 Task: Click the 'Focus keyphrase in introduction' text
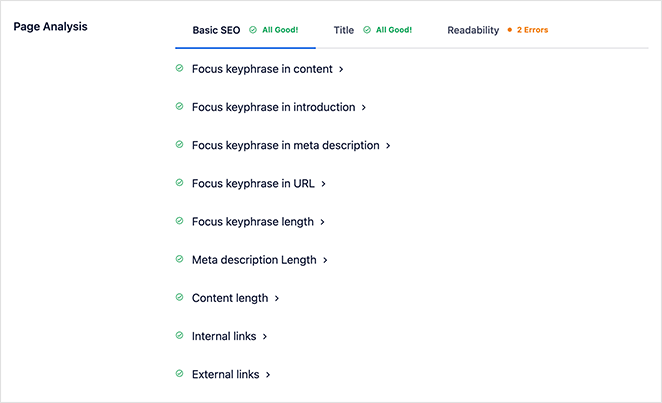point(274,108)
